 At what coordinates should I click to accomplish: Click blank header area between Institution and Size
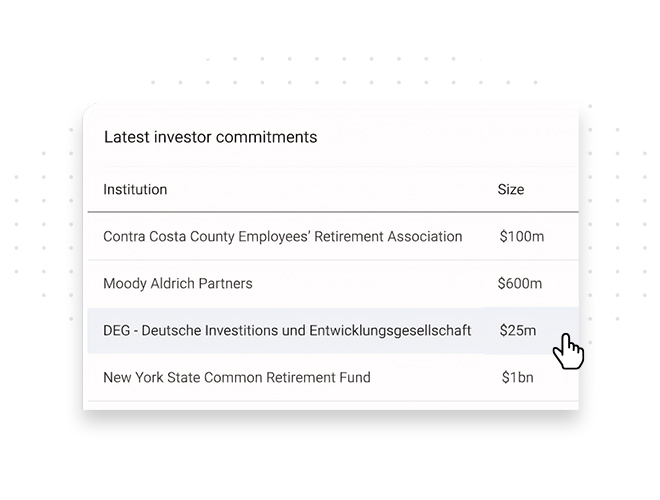[x=333, y=189]
